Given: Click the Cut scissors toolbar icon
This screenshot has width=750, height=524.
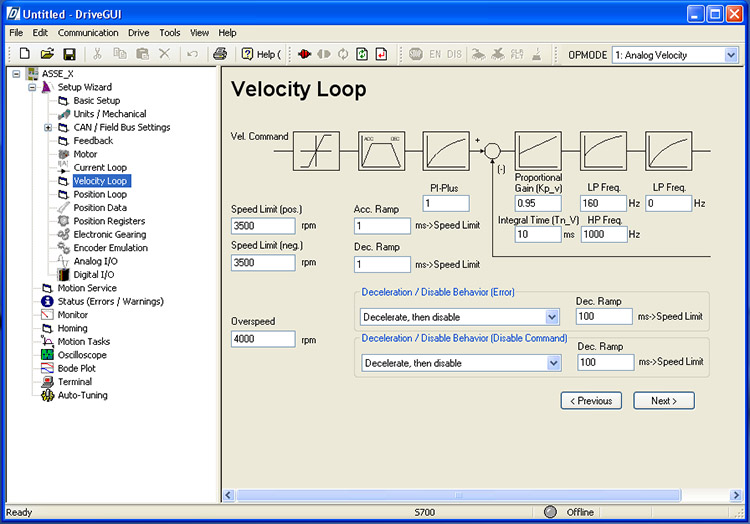Looking at the screenshot, I should point(98,54).
